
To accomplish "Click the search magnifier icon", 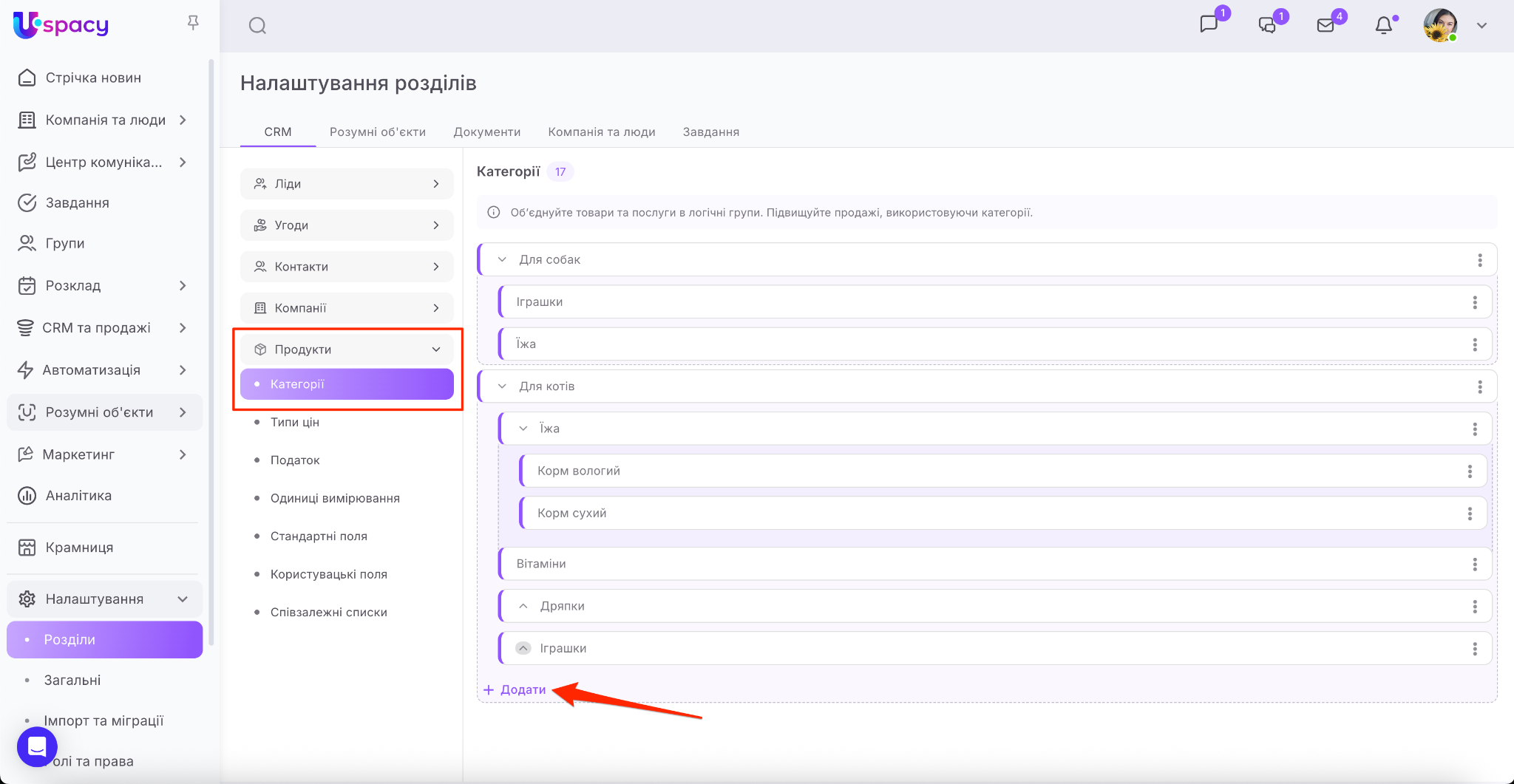I will 257,26.
